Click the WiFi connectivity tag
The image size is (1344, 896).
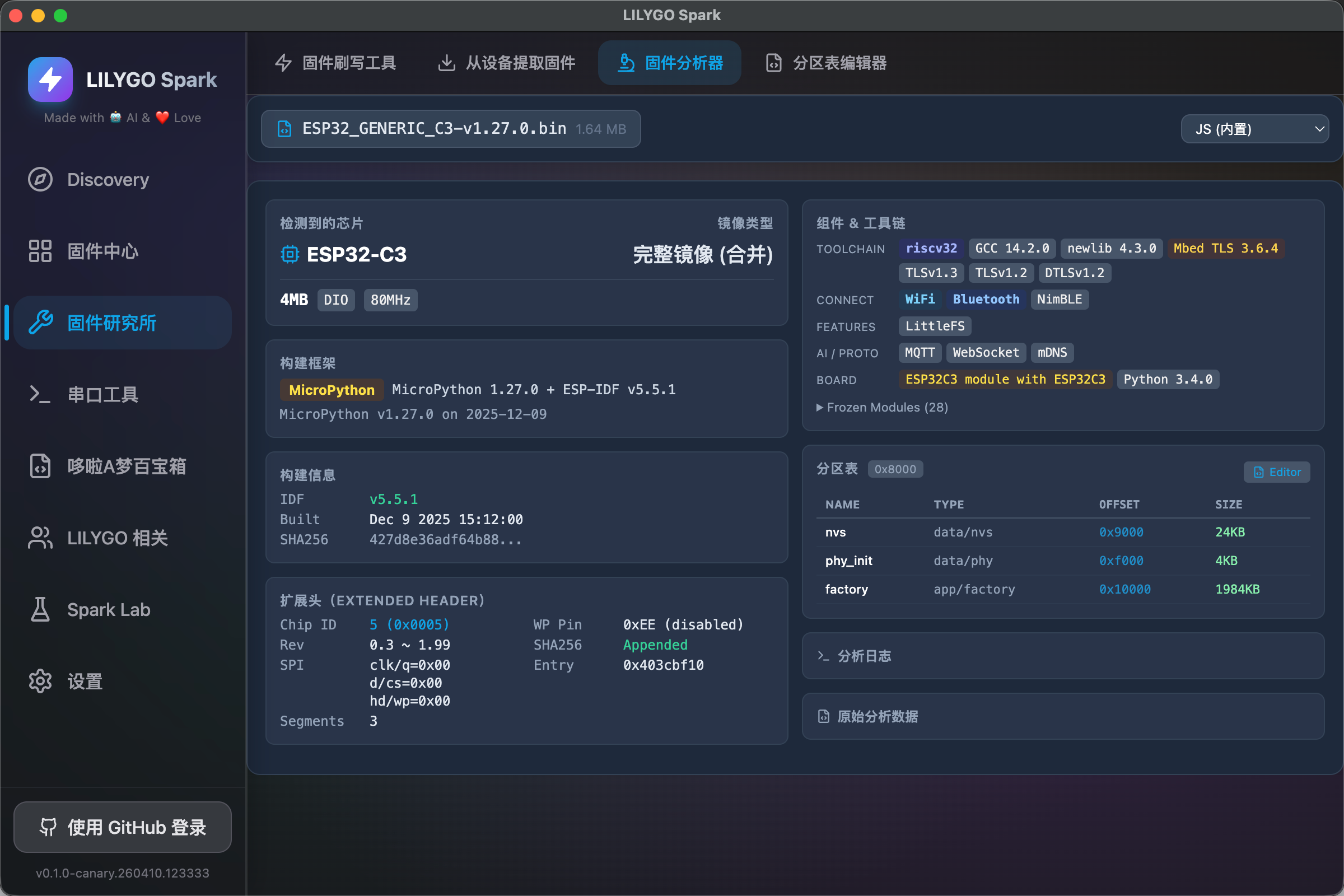920,300
